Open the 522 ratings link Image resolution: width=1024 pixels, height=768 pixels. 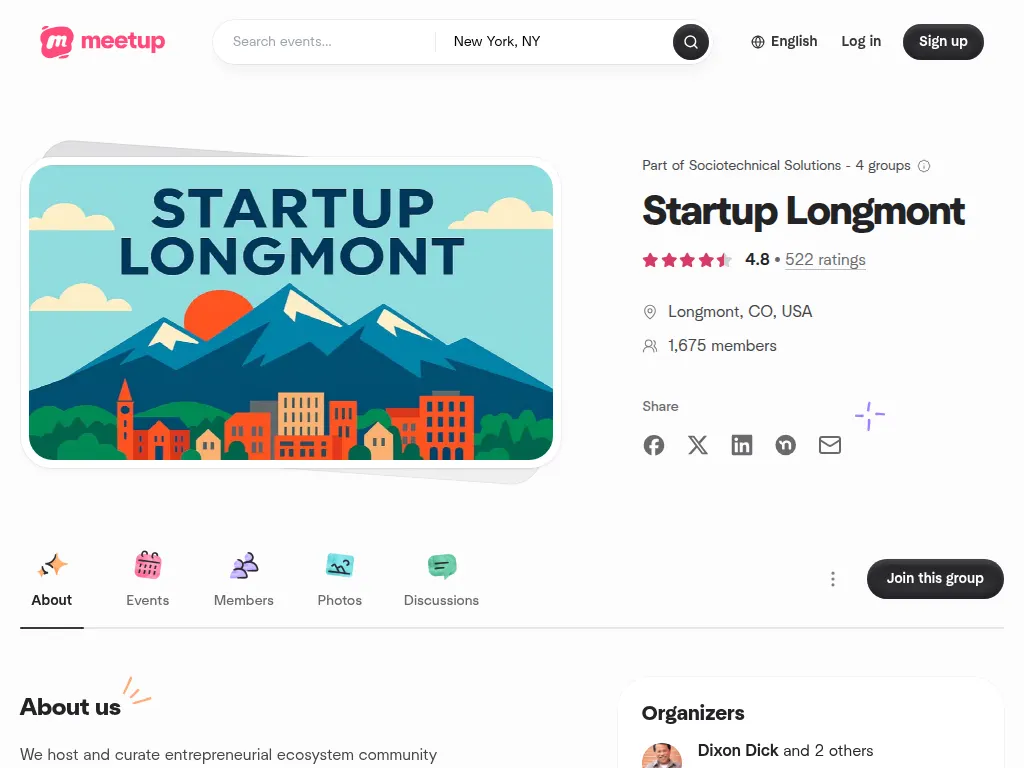(825, 260)
